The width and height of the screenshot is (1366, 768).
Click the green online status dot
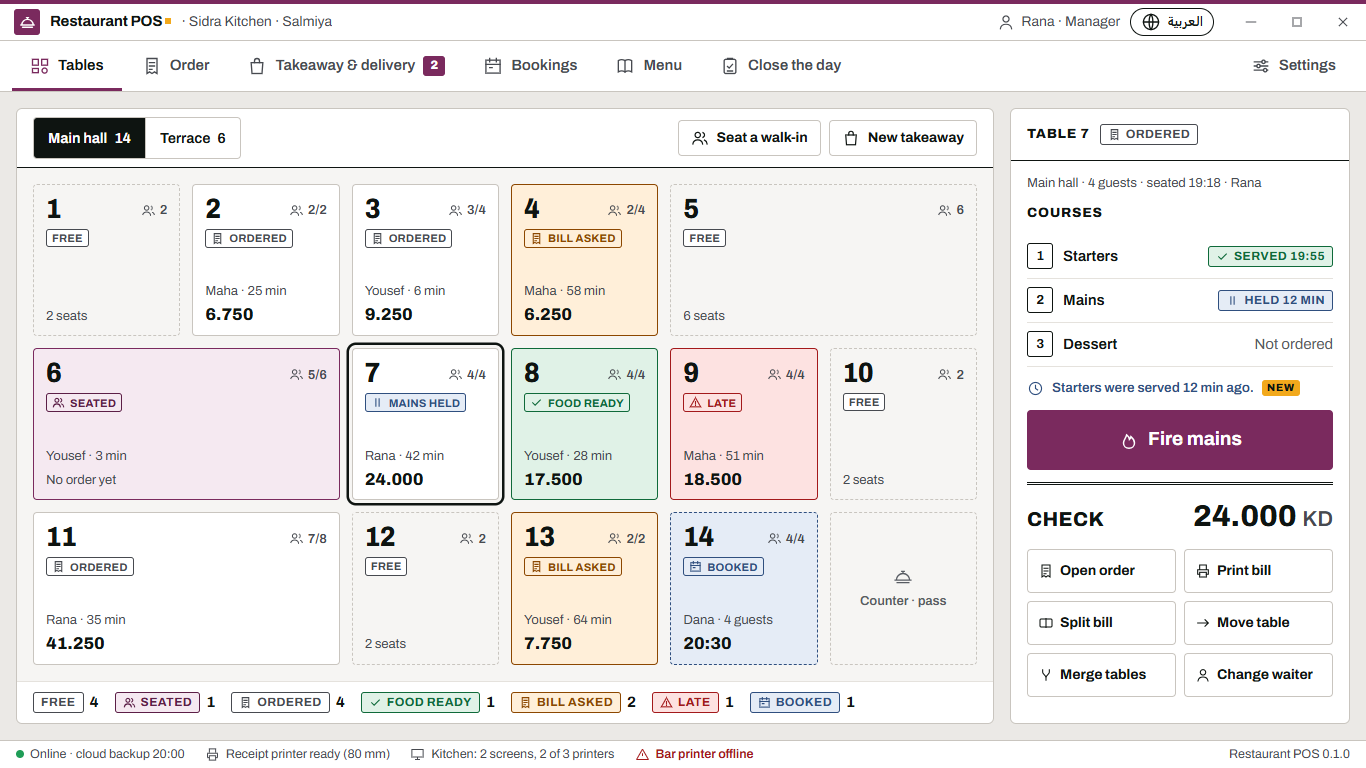point(20,754)
